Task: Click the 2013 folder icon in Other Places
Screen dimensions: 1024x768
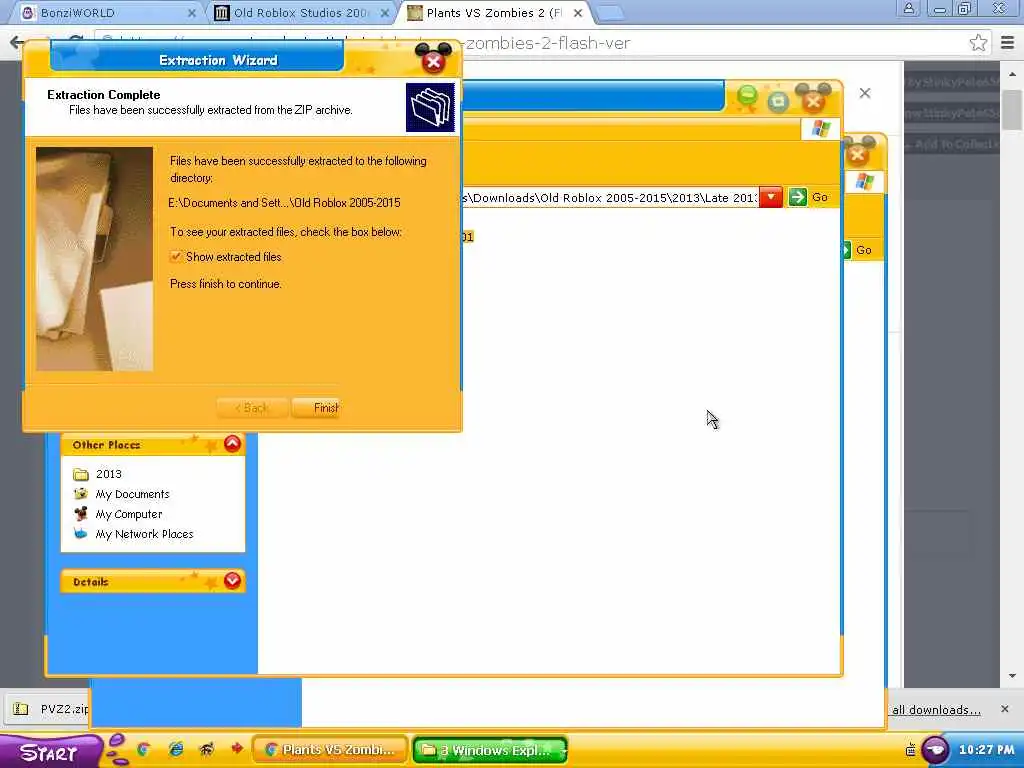Action: click(81, 473)
